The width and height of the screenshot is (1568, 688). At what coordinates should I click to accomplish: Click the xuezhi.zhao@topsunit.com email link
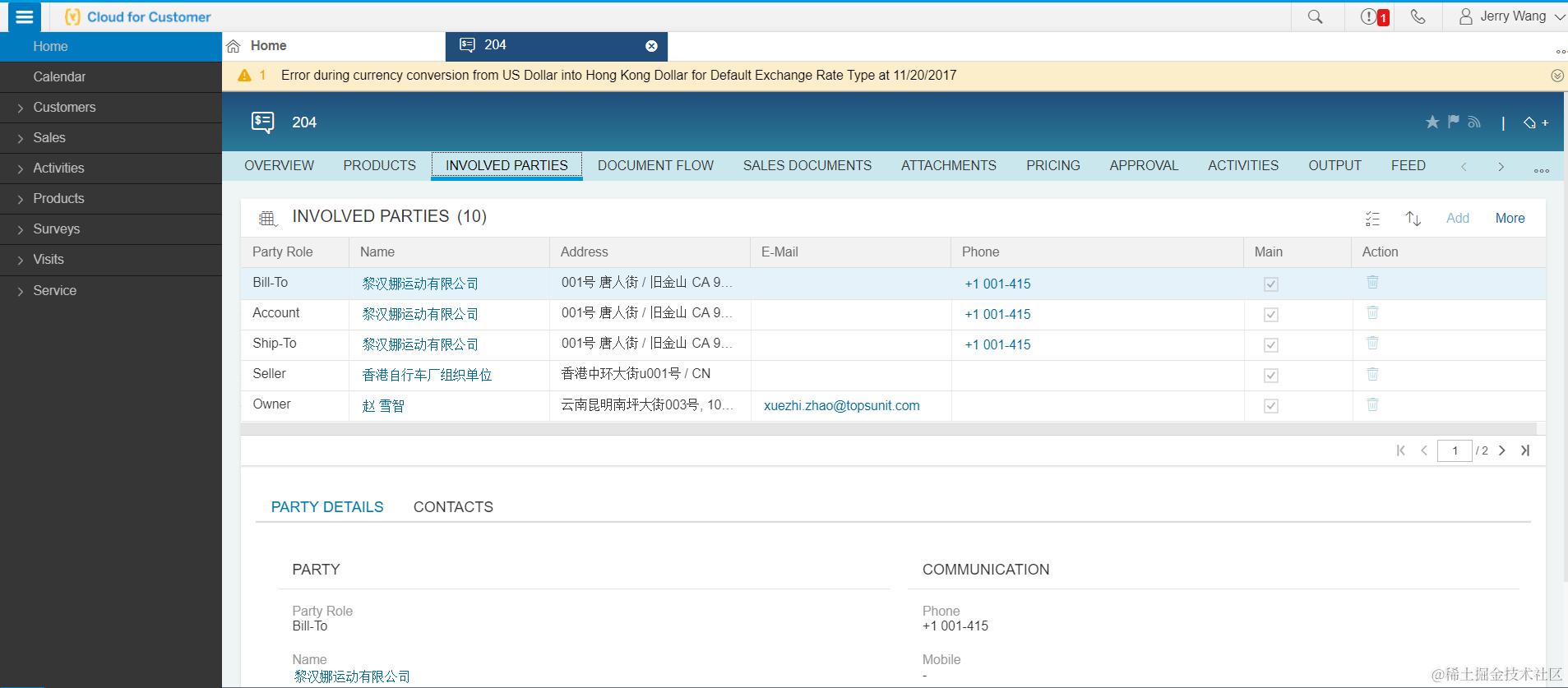841,405
